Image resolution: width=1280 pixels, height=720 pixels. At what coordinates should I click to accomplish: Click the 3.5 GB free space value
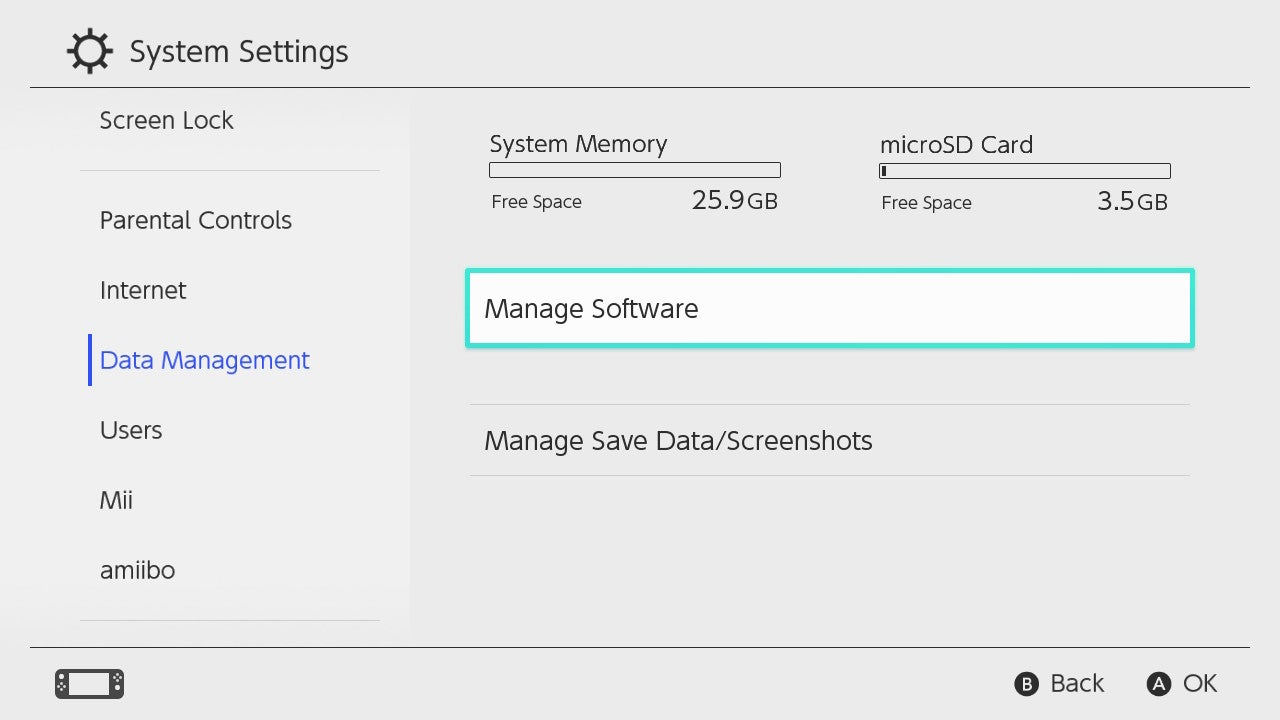point(1131,202)
